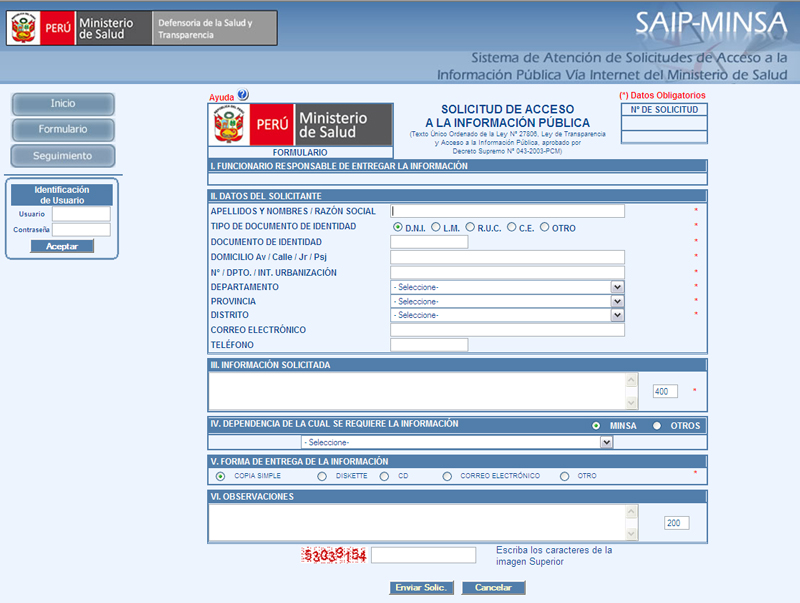Click the captcha characters input field

click(423, 555)
